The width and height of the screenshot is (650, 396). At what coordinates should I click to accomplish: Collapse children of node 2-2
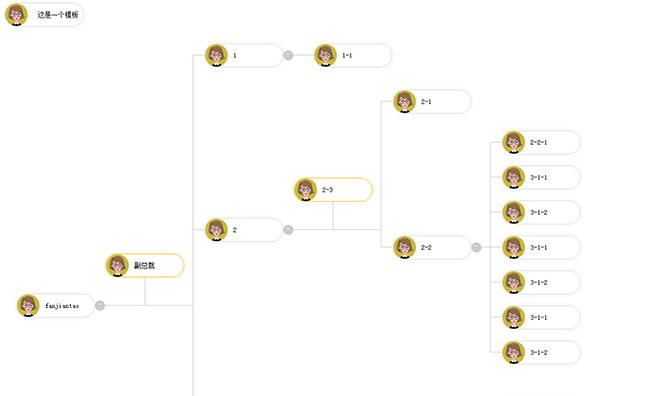point(476,247)
